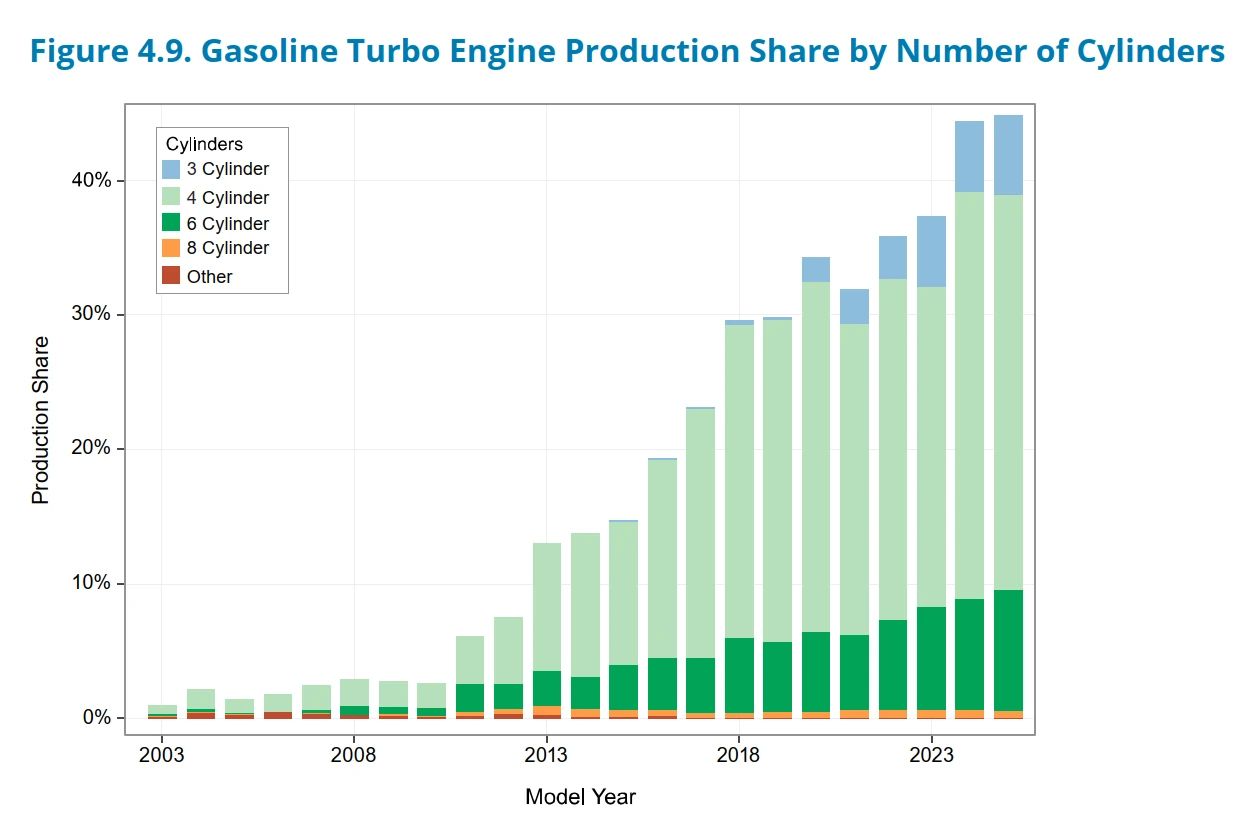1260x830 pixels.
Task: Click the '40%' y-axis tick label
Action: (91, 180)
